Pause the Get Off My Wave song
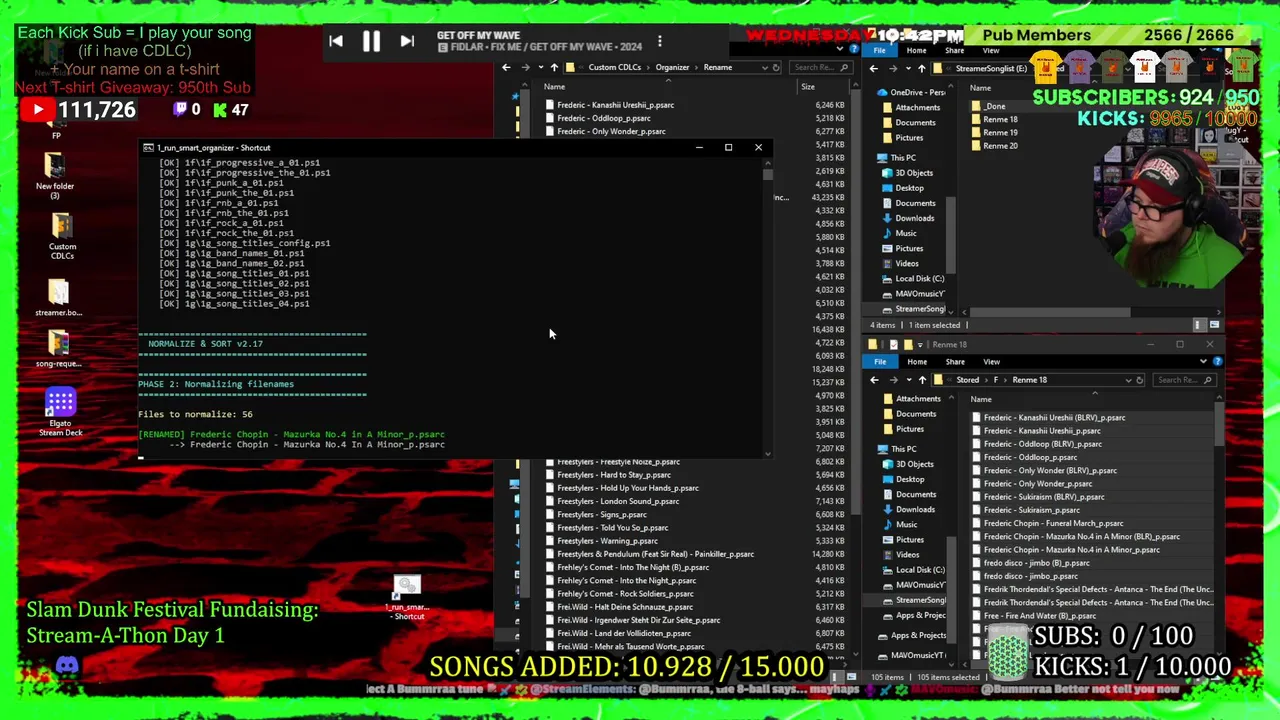Screen dimensions: 1280x720 (371, 41)
